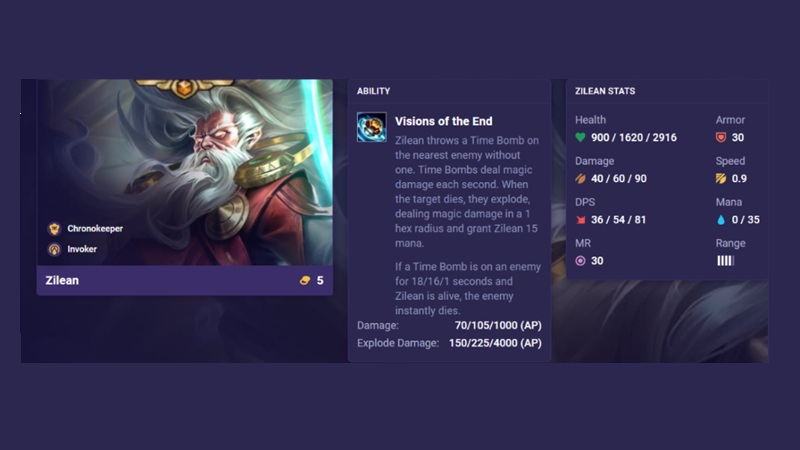Click the green Health heart icon
Image resolution: width=800 pixels, height=450 pixels.
(x=581, y=137)
